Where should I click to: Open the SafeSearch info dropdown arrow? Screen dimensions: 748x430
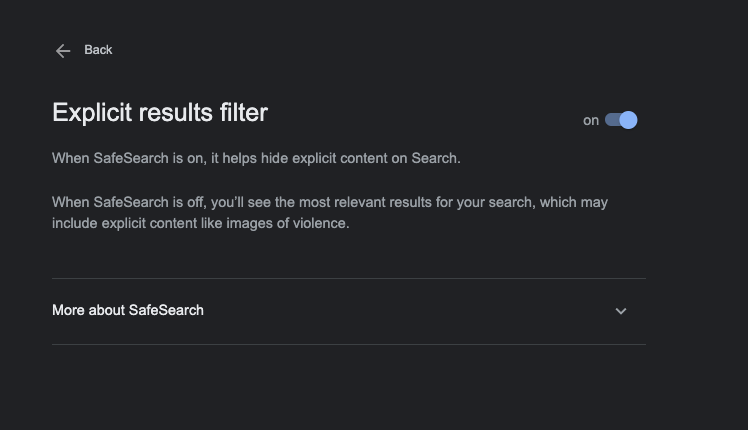coord(621,311)
